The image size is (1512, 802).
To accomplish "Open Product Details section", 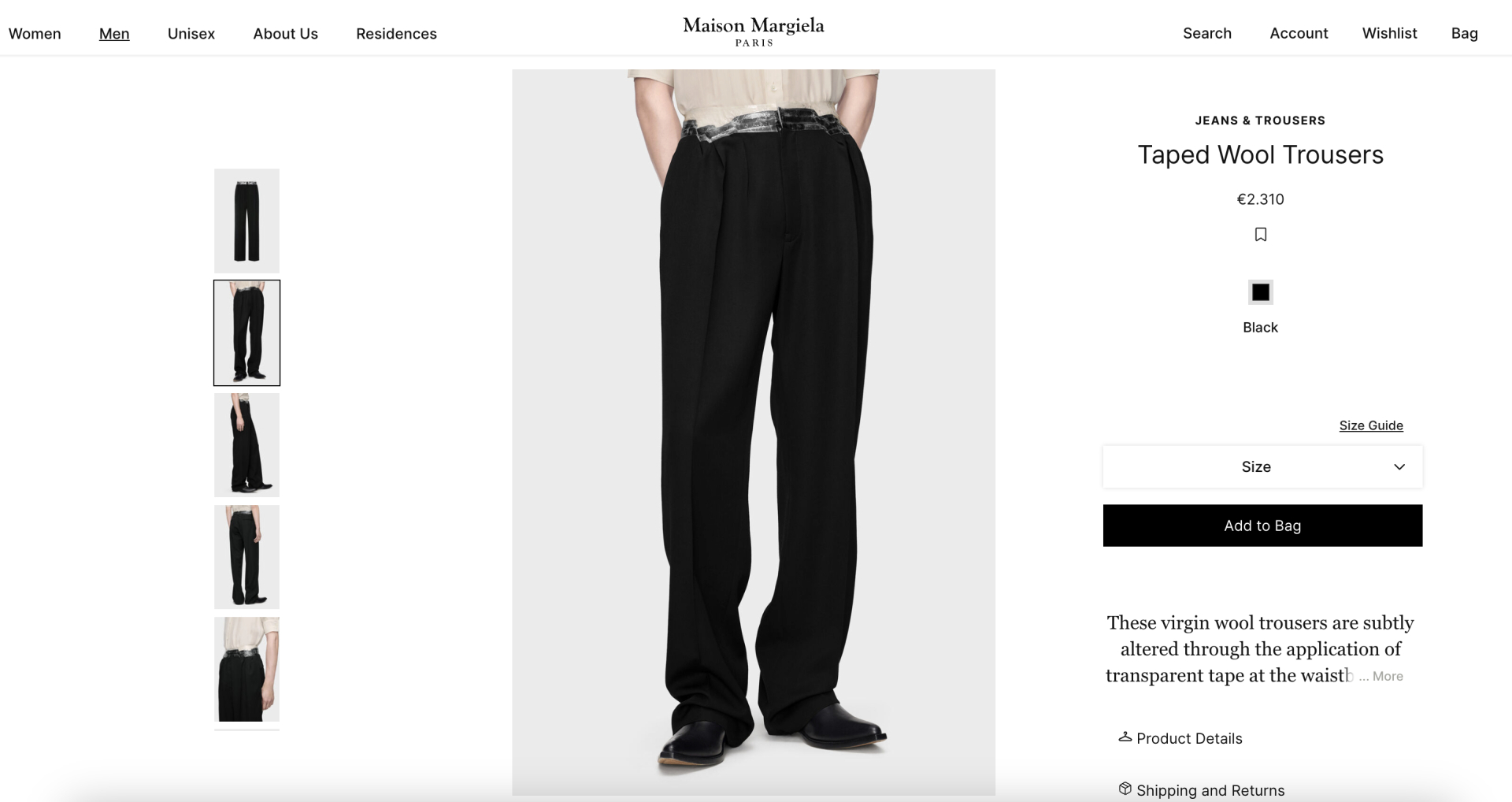I will point(1189,738).
